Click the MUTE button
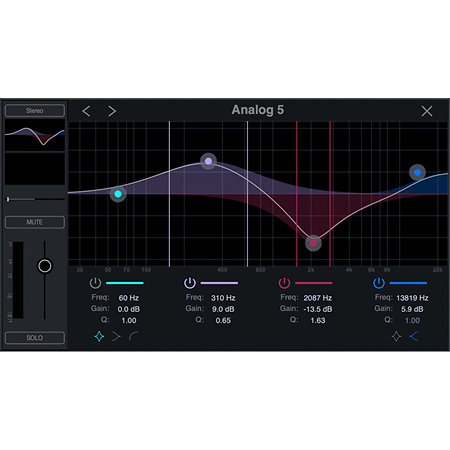The width and height of the screenshot is (450, 450). pos(35,222)
